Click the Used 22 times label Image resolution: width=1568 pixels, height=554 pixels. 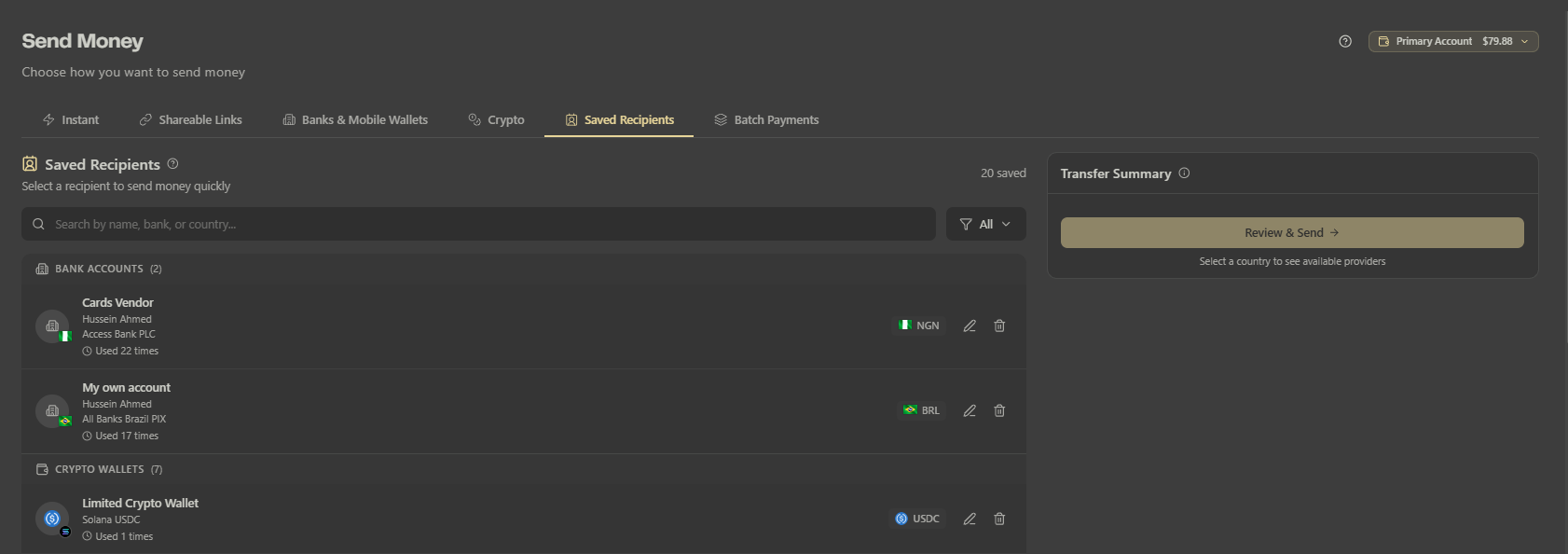120,351
